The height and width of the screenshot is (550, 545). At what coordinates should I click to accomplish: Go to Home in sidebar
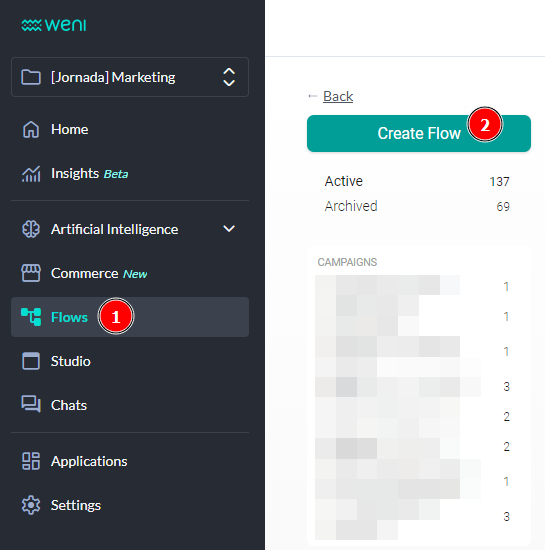[130, 129]
